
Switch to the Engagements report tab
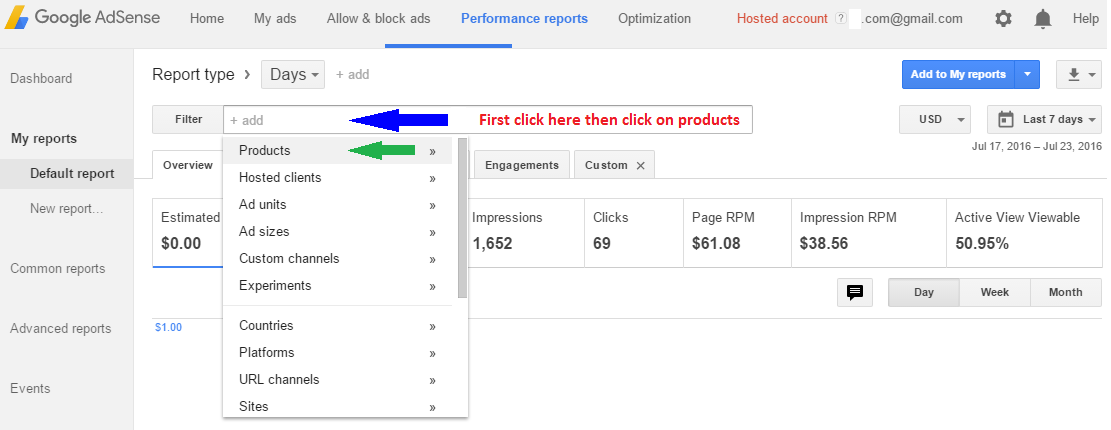click(x=522, y=165)
